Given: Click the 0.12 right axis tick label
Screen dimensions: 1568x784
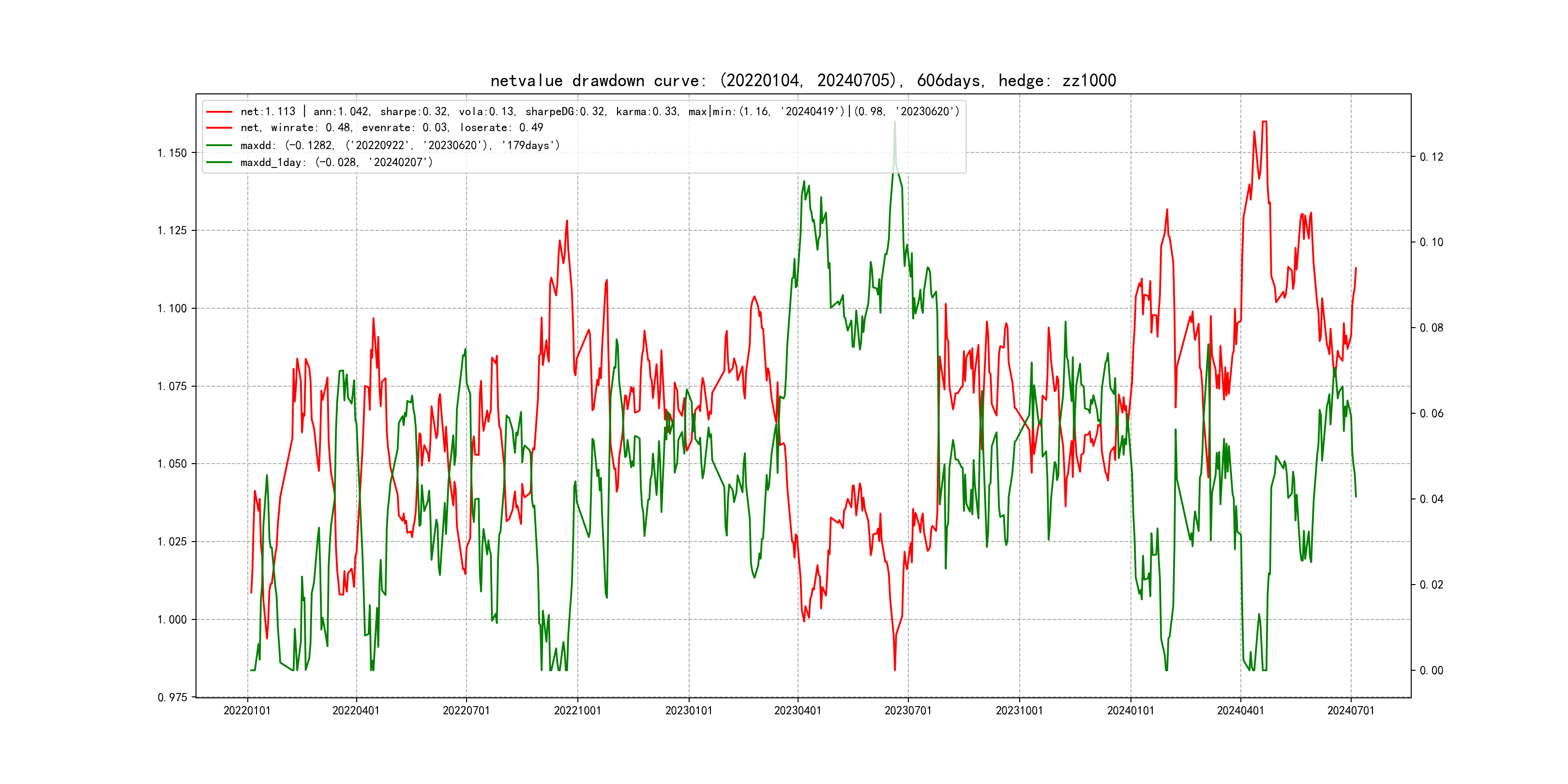Looking at the screenshot, I should point(1431,157).
